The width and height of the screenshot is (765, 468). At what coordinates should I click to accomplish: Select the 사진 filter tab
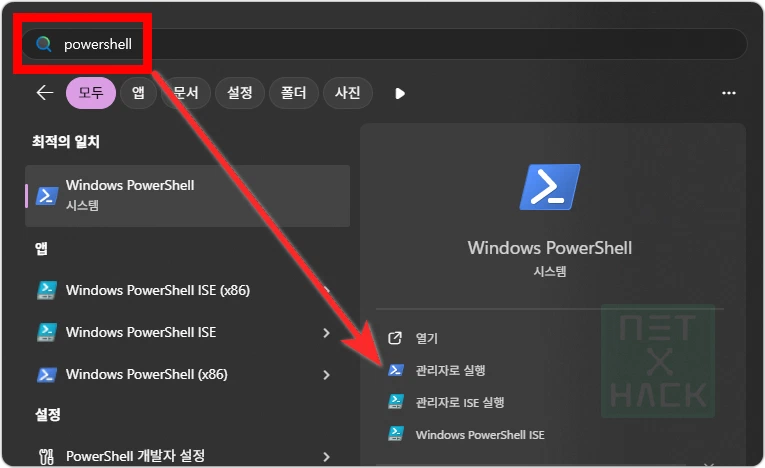click(347, 93)
